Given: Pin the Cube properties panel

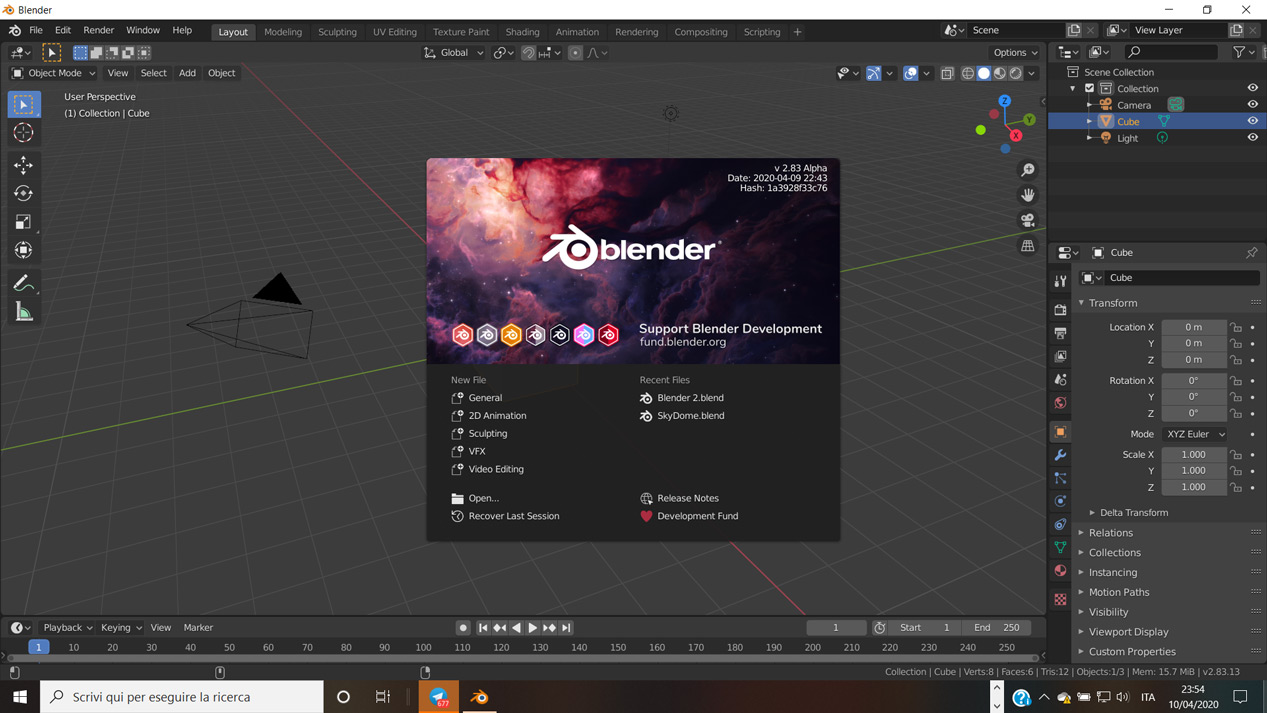Looking at the screenshot, I should [x=1251, y=253].
